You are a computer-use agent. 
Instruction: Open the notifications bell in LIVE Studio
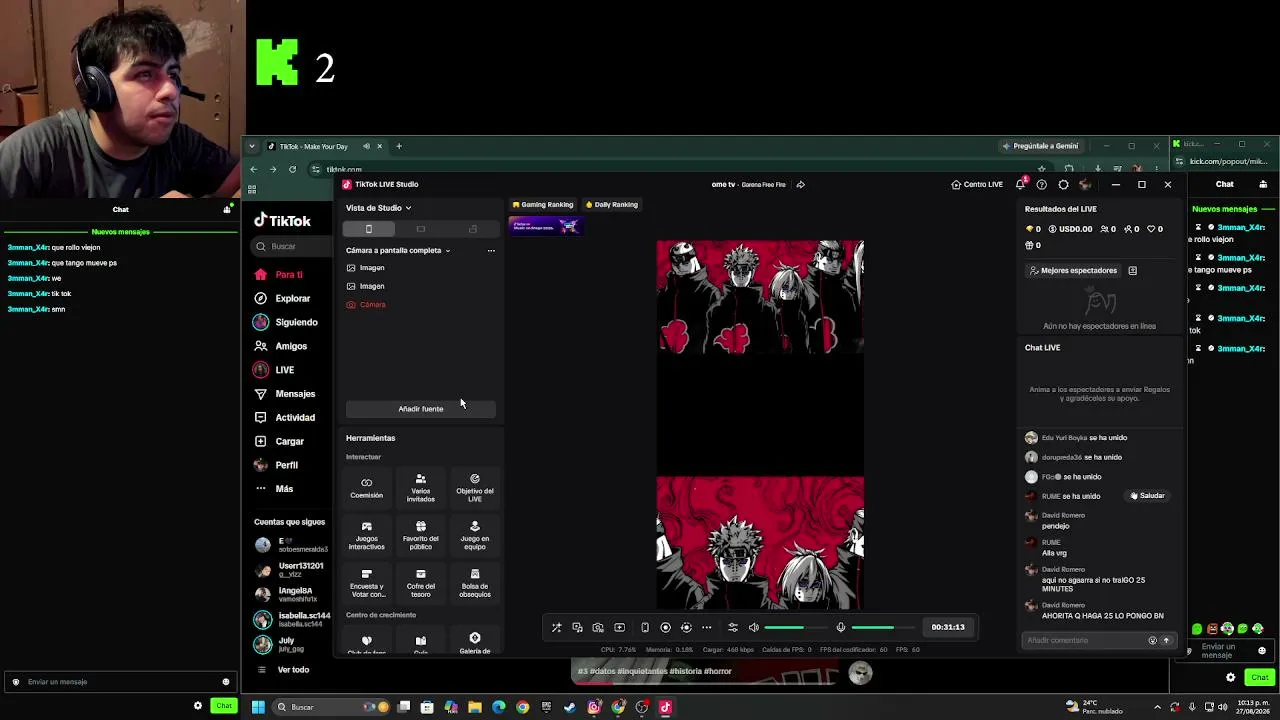tap(1020, 184)
